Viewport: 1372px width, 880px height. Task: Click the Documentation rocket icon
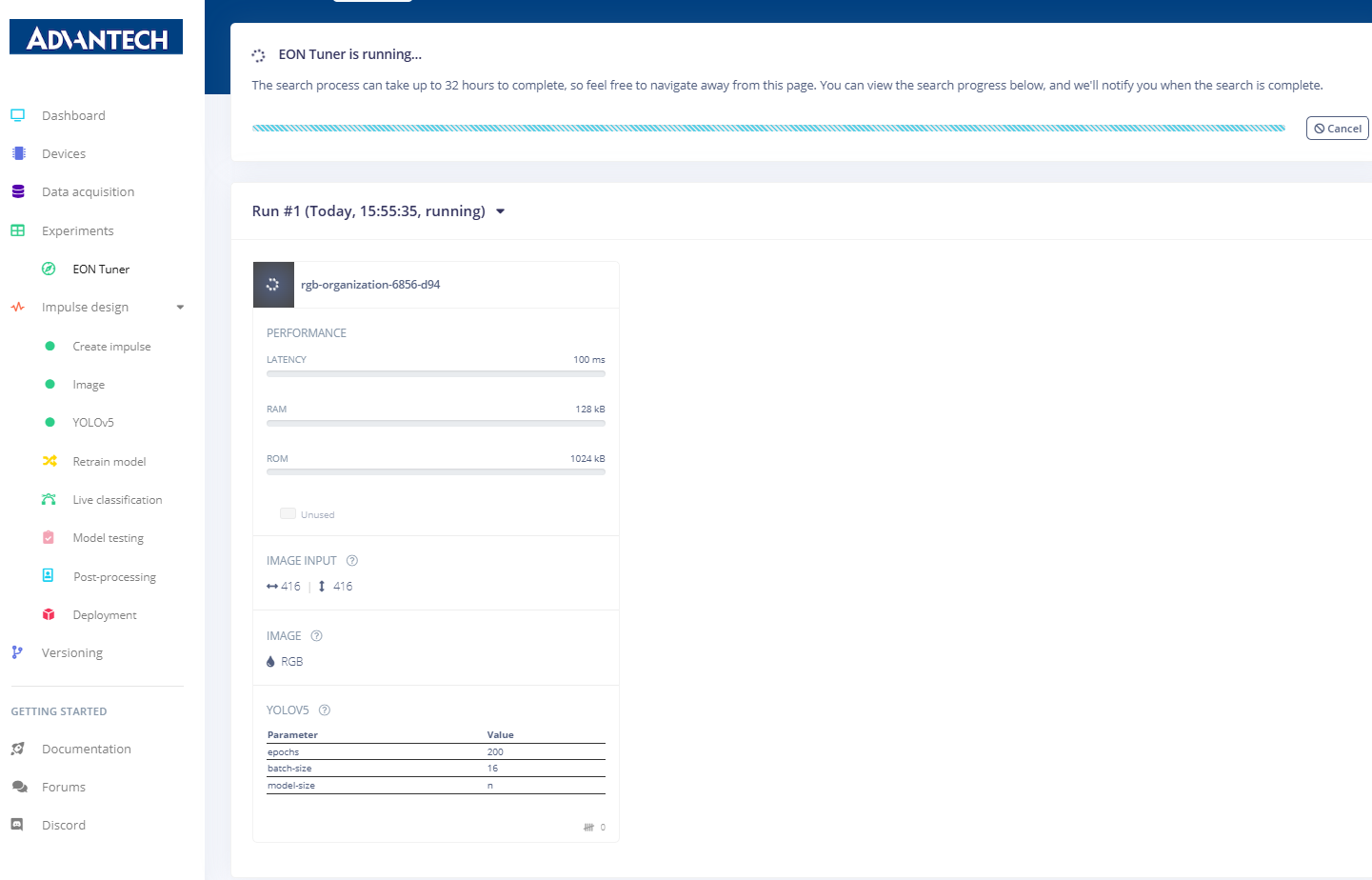(x=17, y=749)
